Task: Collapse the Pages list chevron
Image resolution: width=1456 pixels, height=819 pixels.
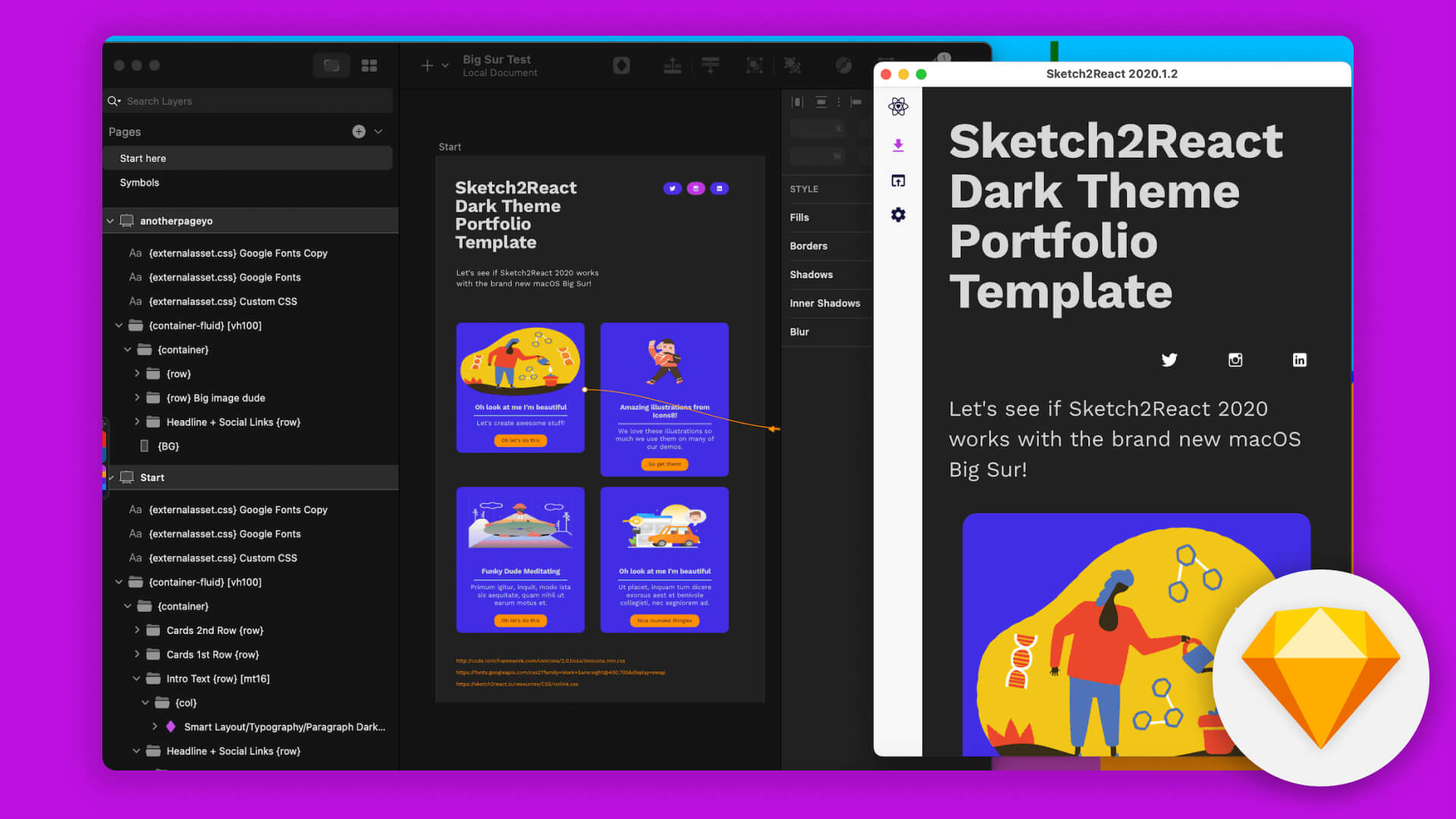Action: point(378,131)
